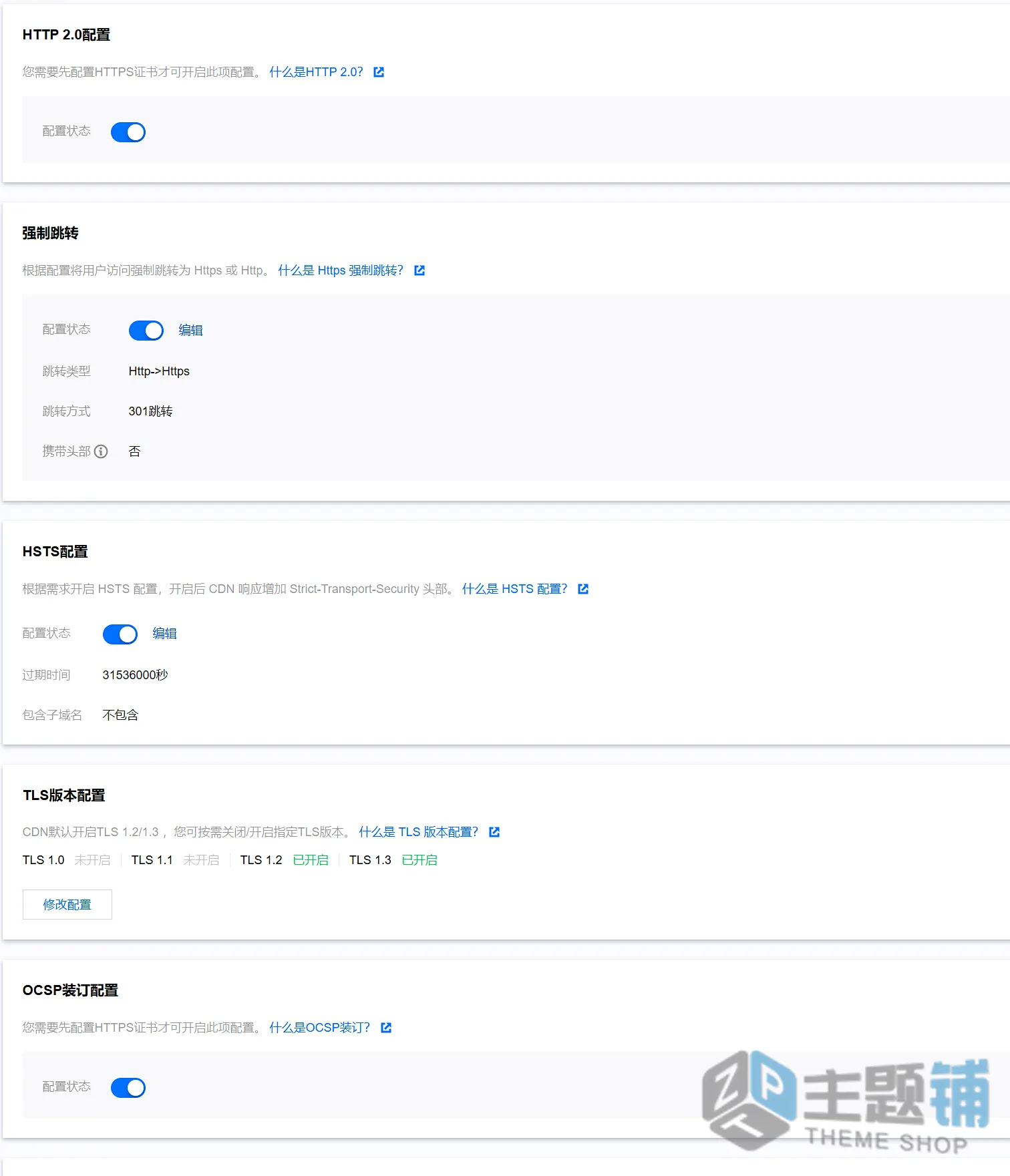The image size is (1010, 1176).
Task: Click the external-link icon after HSTS 配置?
Action: (x=583, y=589)
